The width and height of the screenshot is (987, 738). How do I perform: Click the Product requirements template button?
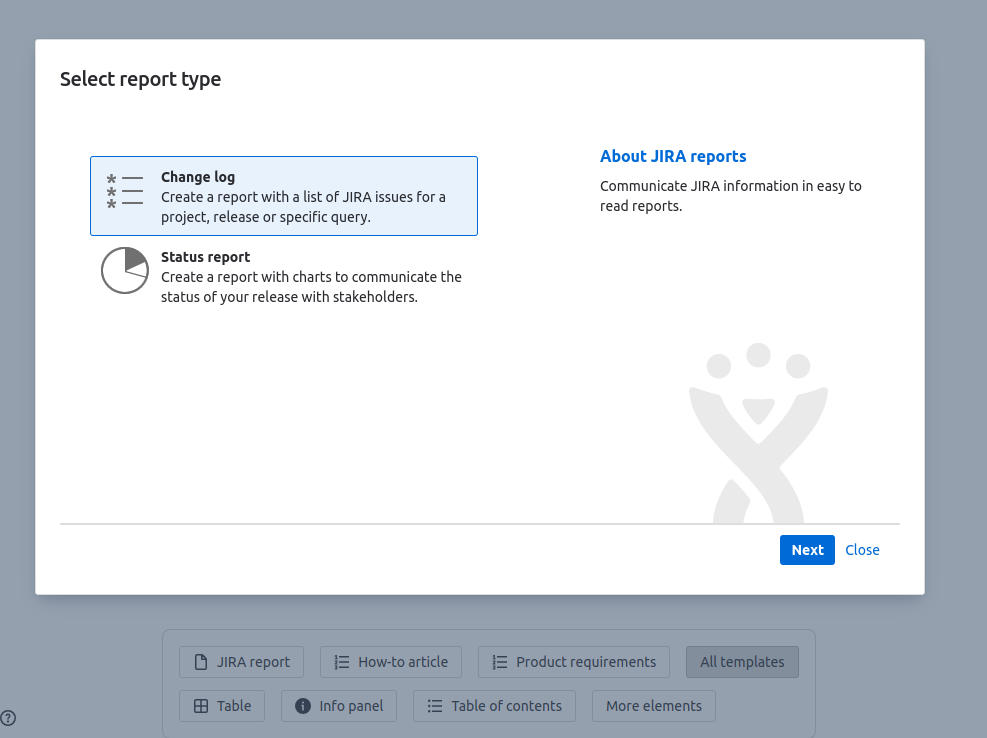click(573, 662)
